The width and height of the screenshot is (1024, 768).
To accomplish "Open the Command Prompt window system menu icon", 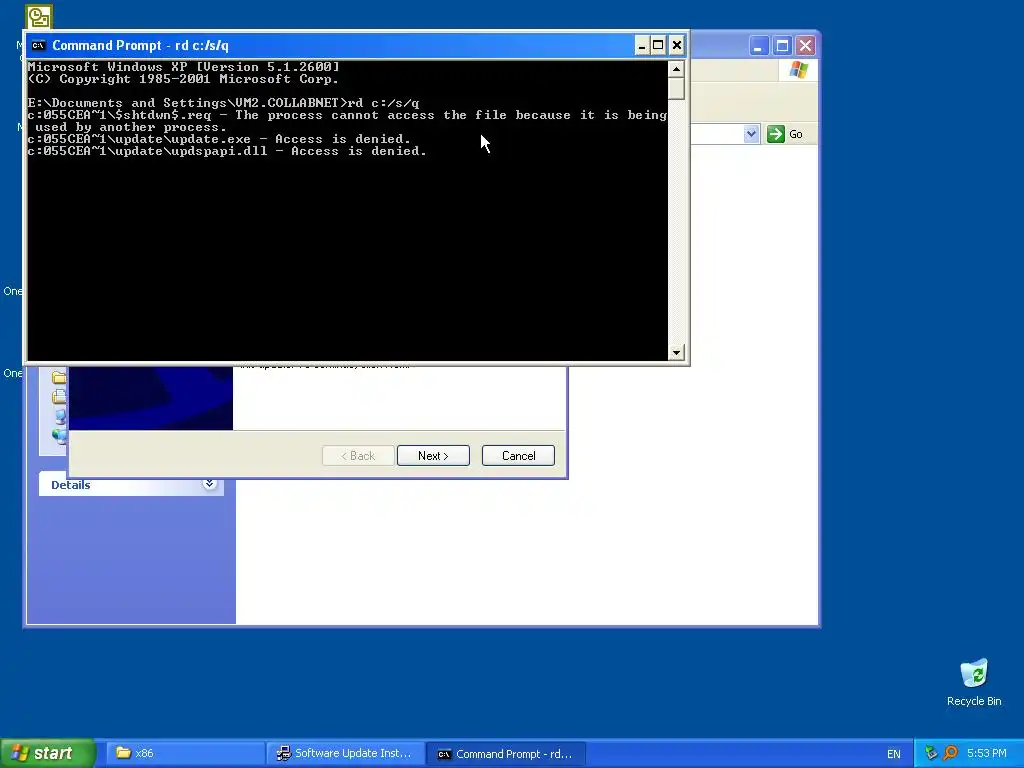I will click(x=39, y=45).
